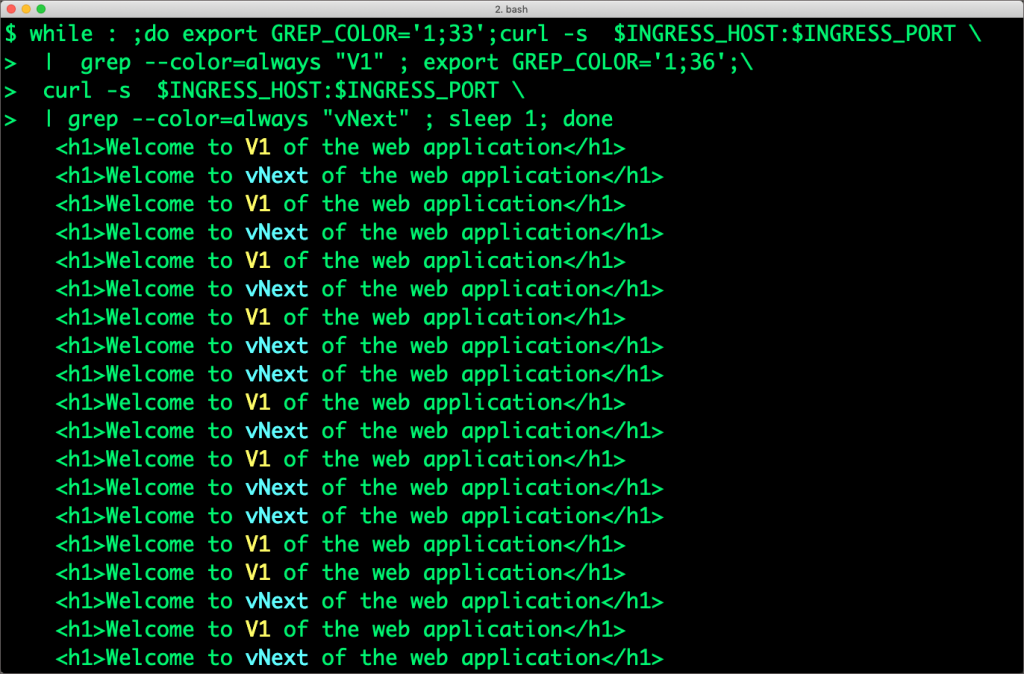Maximize the terminal with green button
Image resolution: width=1024 pixels, height=674 pixels.
coord(41,9)
